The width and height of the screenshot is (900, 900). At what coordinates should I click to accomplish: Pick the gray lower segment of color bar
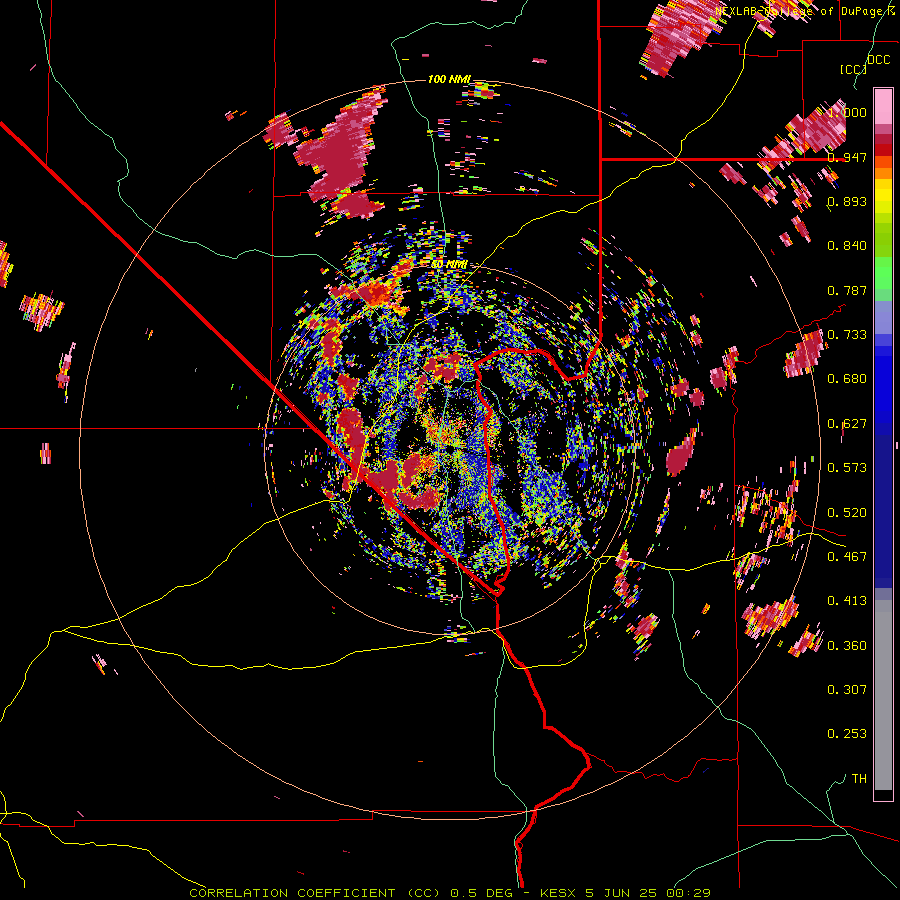click(x=883, y=695)
